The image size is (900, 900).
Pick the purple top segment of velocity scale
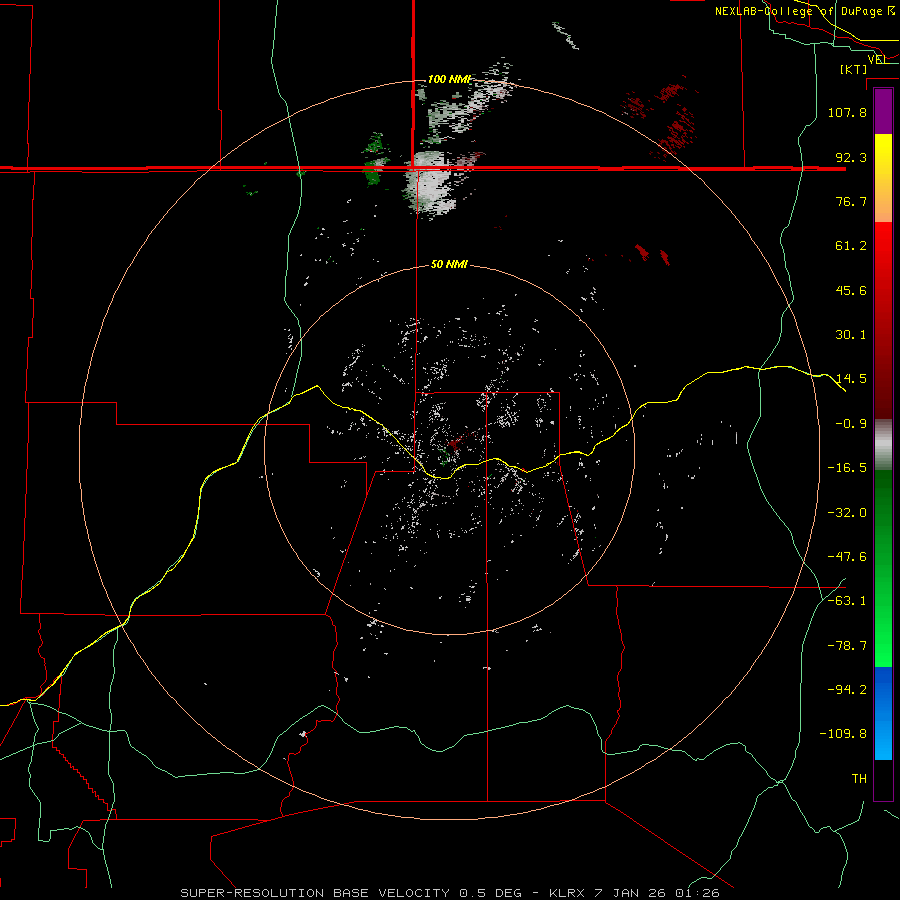click(x=883, y=112)
